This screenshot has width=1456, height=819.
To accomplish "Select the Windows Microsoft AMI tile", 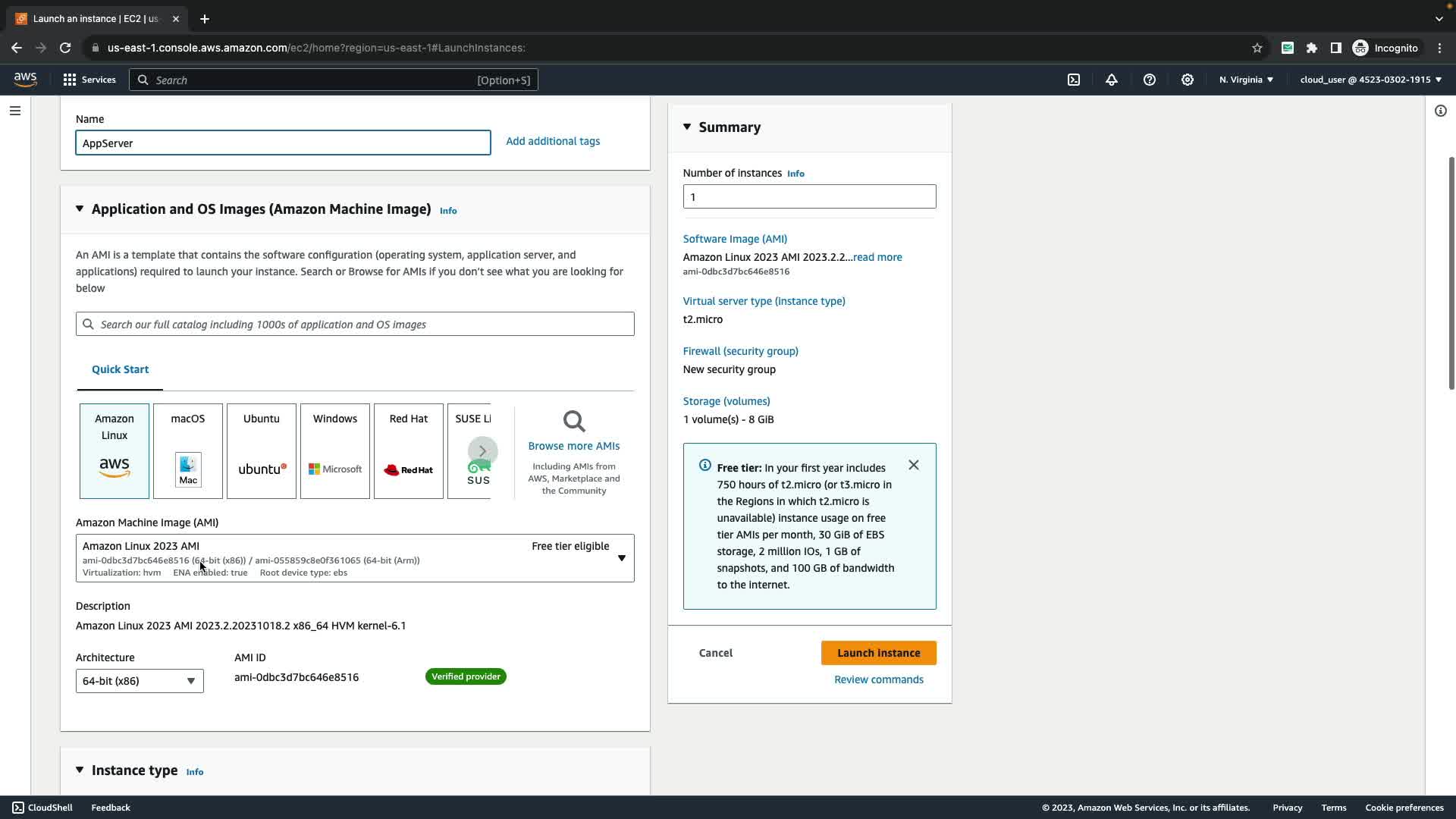I will 335,451.
